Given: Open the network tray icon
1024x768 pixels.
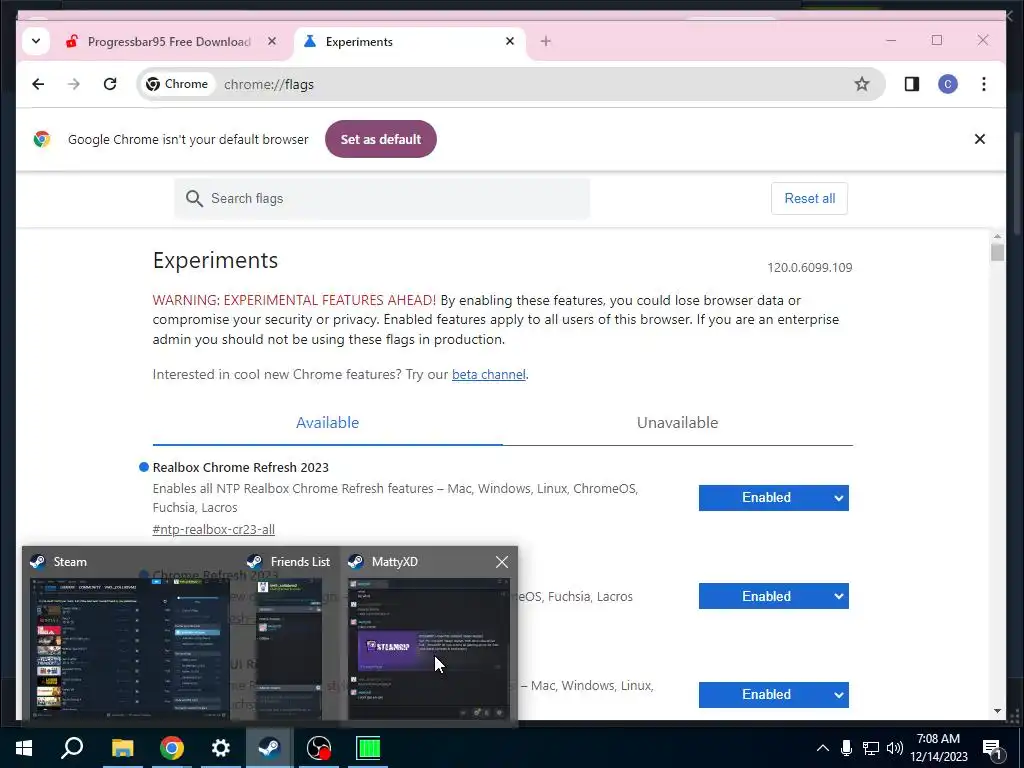Looking at the screenshot, I should click(871, 748).
